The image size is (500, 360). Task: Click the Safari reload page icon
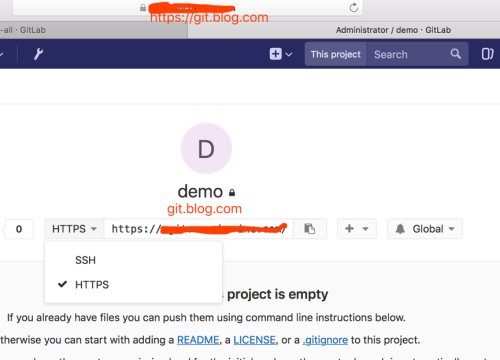(x=354, y=7)
